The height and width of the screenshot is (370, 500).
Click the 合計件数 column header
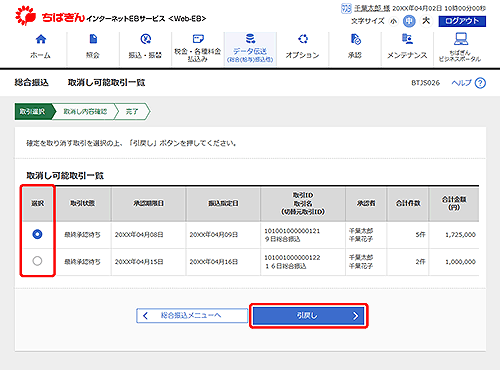pos(408,203)
